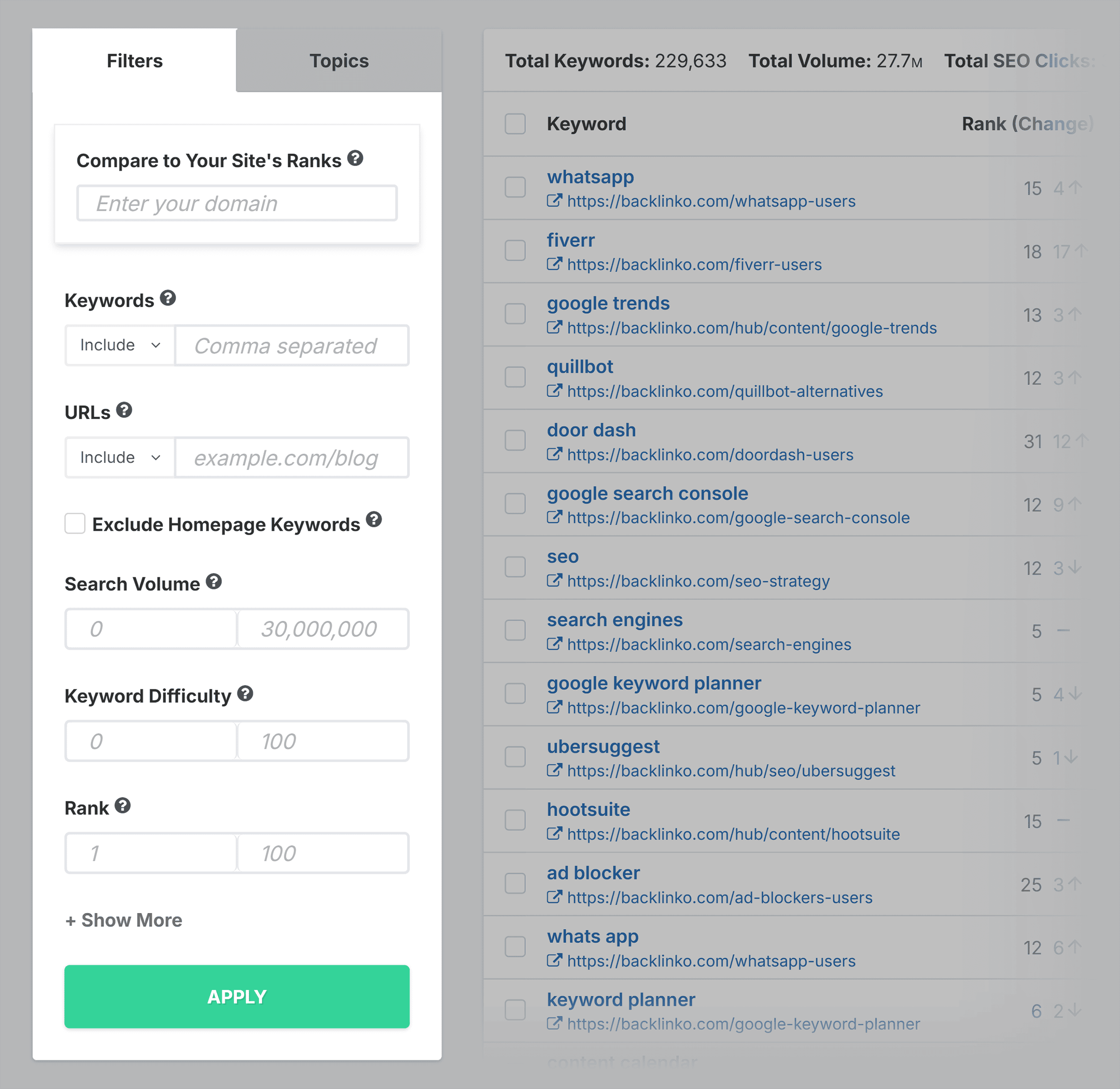Click external link icon beside doordash-users URL
Image resolution: width=1120 pixels, height=1089 pixels.
click(x=555, y=455)
